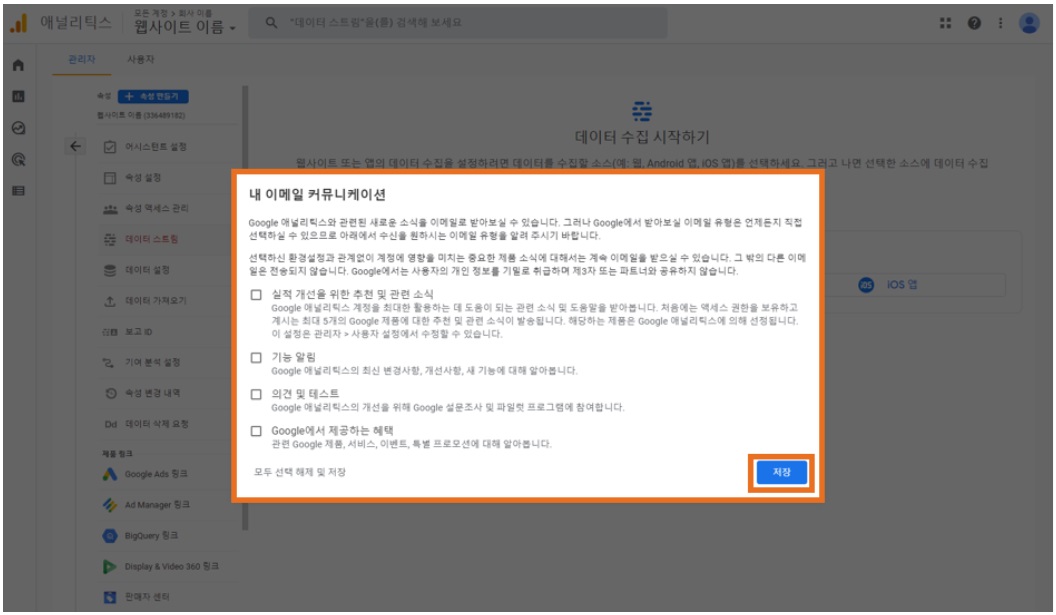Click the admin sidebar scrollbar
Screen dimensions: 1056x615
click(x=245, y=306)
